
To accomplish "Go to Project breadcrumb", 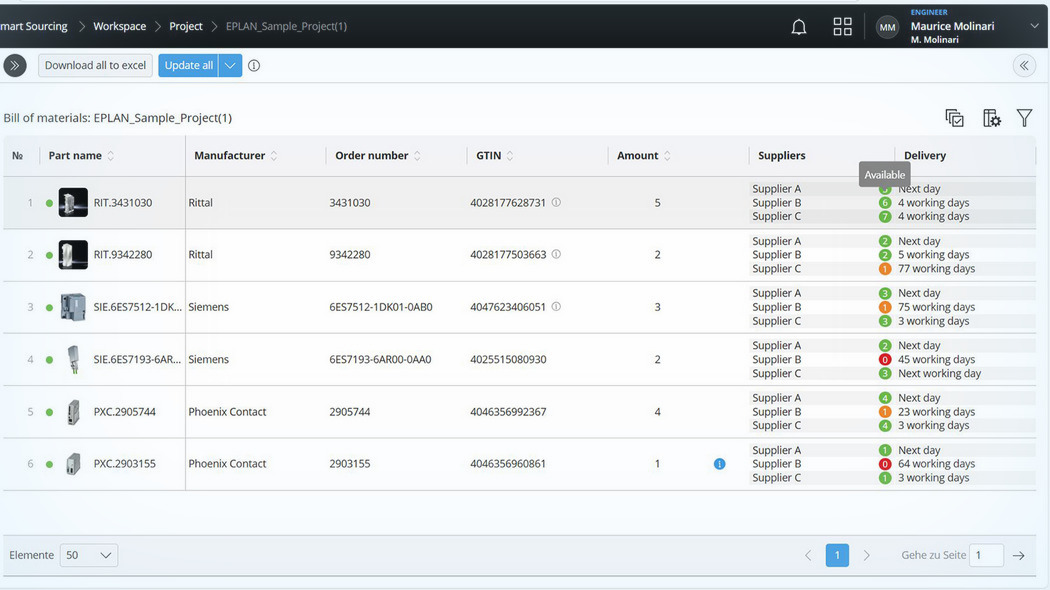I will click(185, 26).
